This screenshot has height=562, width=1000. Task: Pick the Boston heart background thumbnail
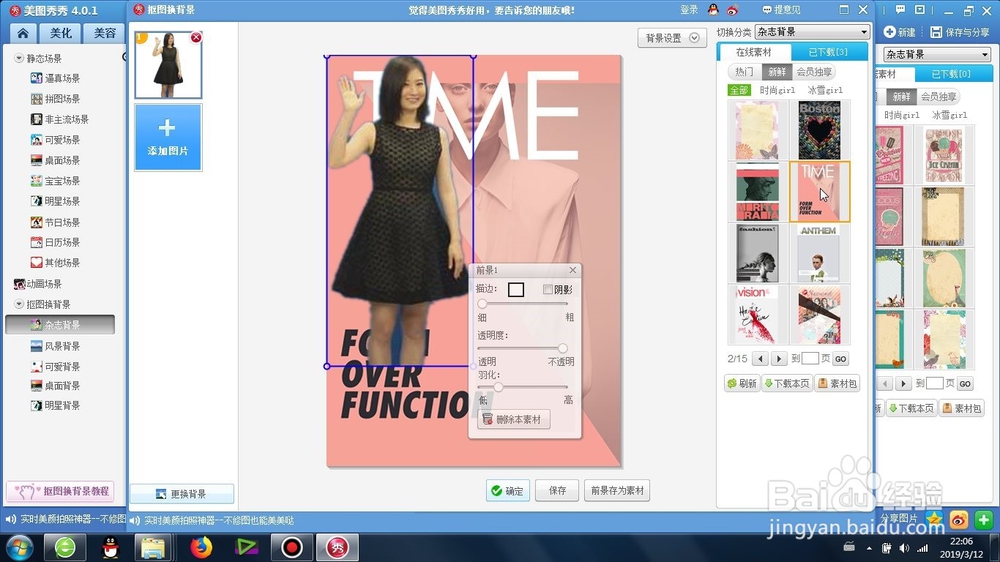click(x=820, y=130)
